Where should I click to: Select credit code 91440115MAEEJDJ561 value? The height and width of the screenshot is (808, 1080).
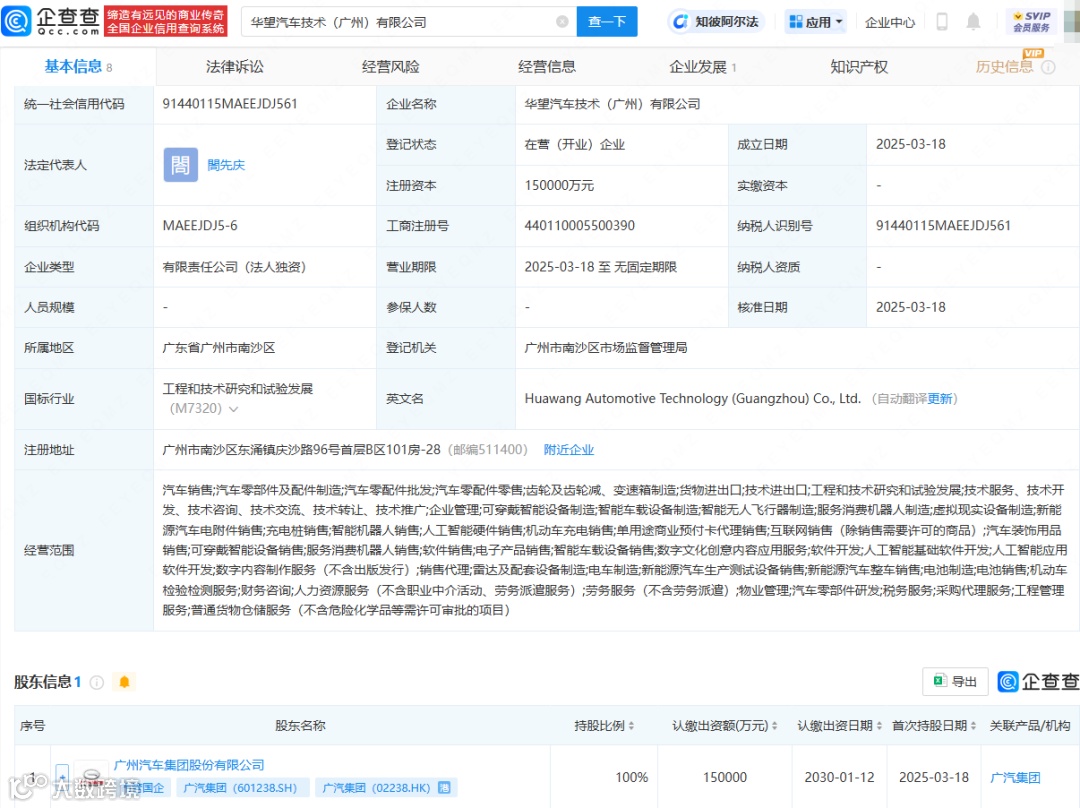[x=230, y=104]
